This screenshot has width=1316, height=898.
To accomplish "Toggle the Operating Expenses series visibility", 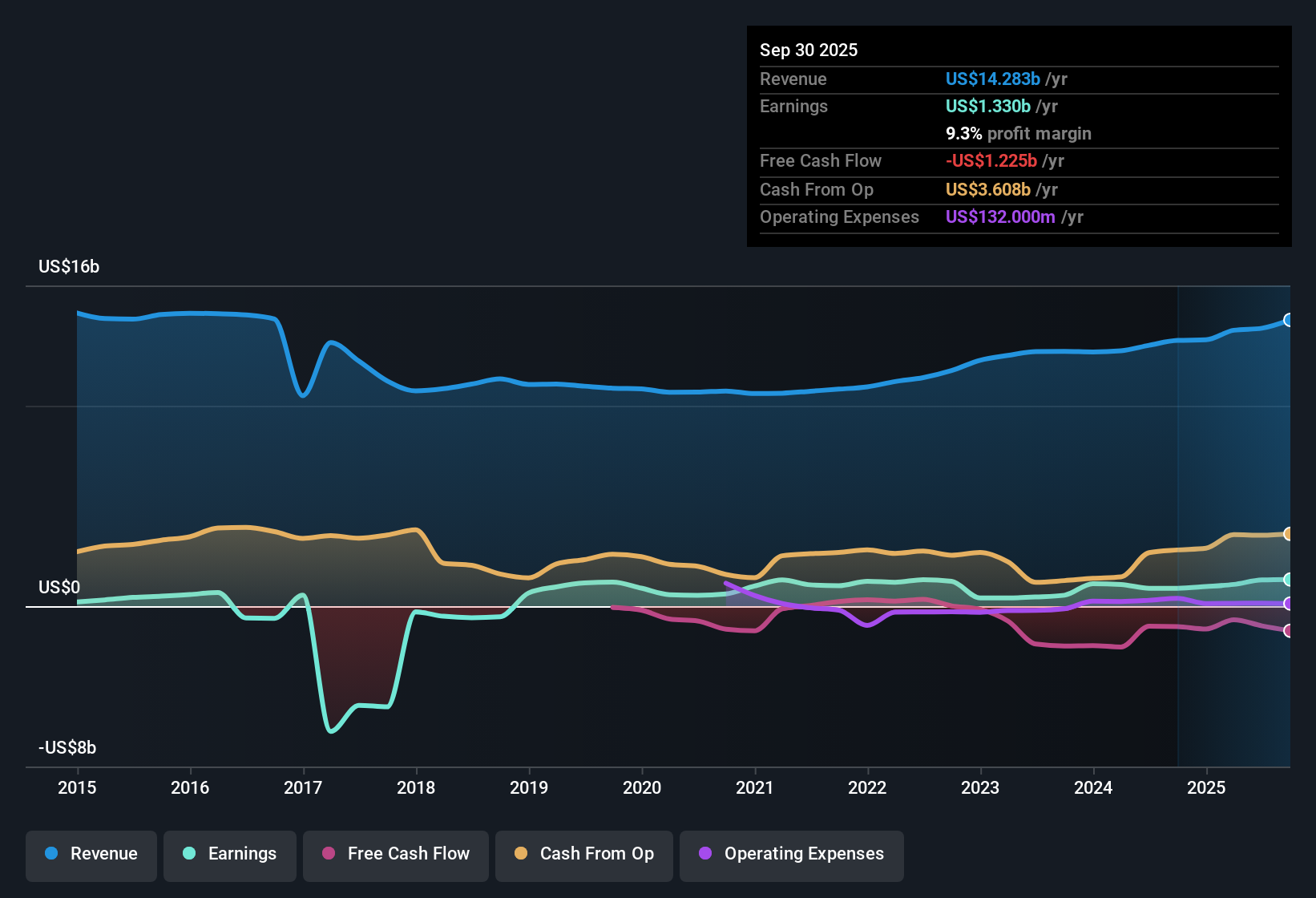I will [791, 854].
